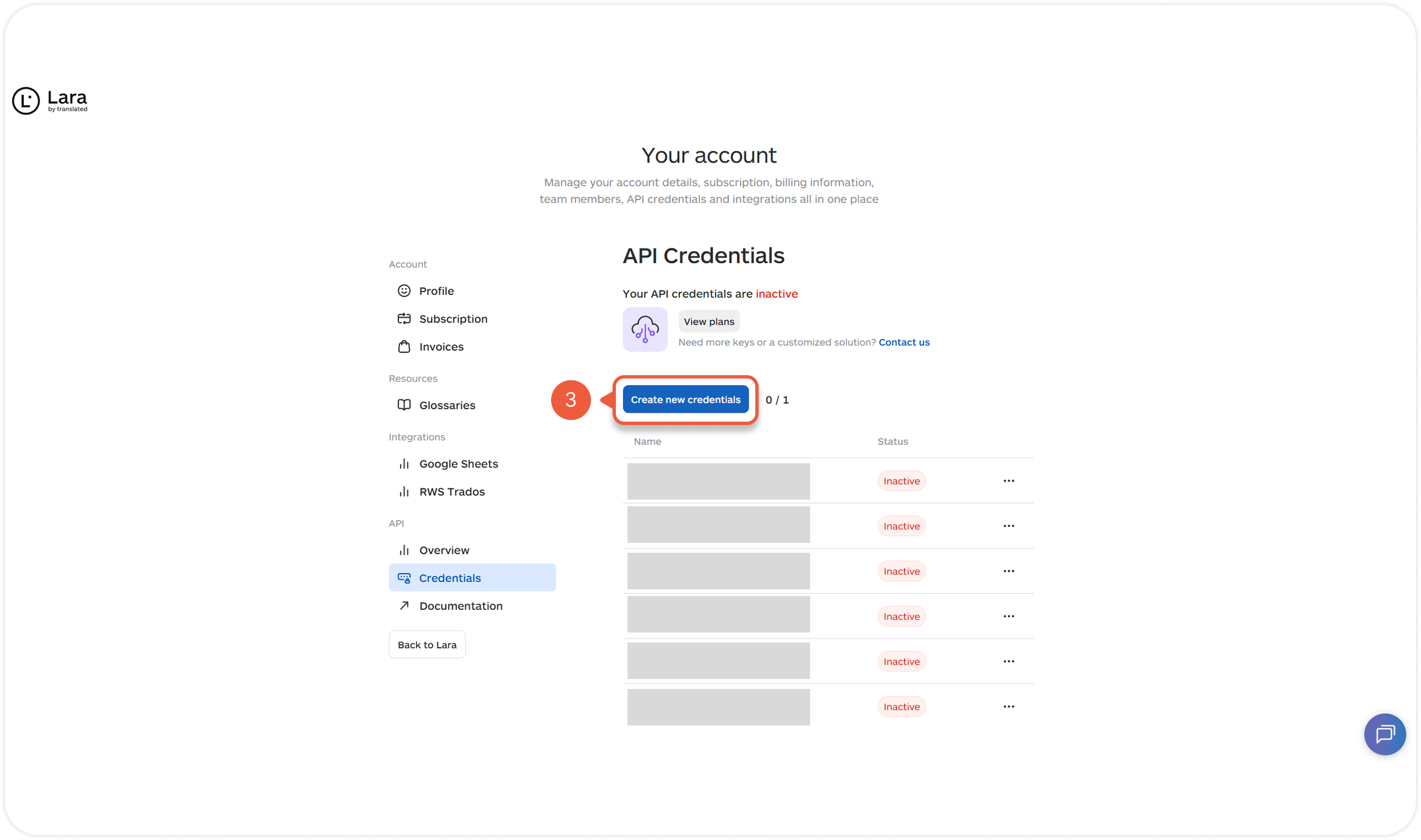Viewport: 1421px width, 840px height.
Task: Click the Back to Lara button
Action: (427, 645)
